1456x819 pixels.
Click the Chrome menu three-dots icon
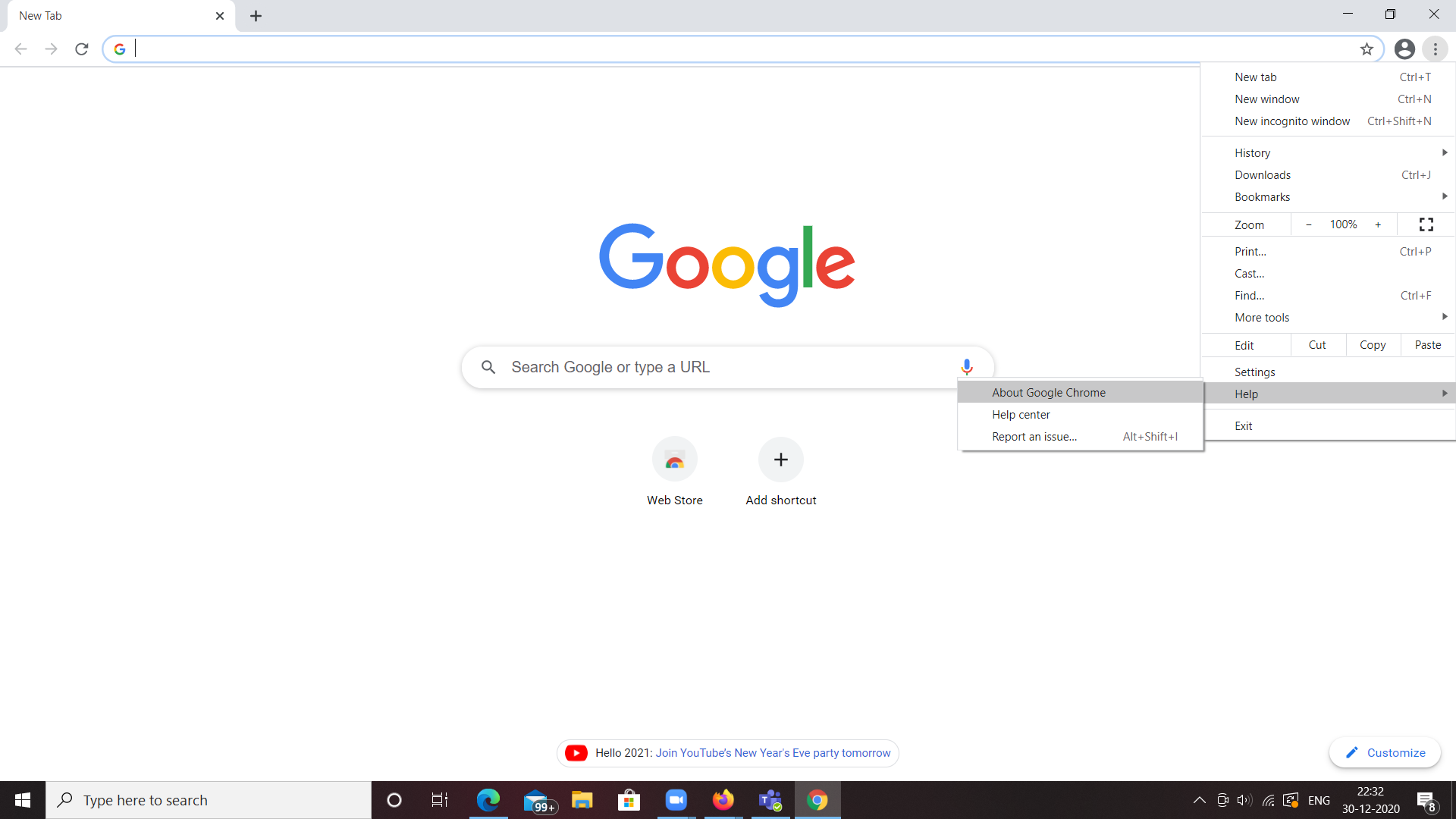coord(1436,48)
